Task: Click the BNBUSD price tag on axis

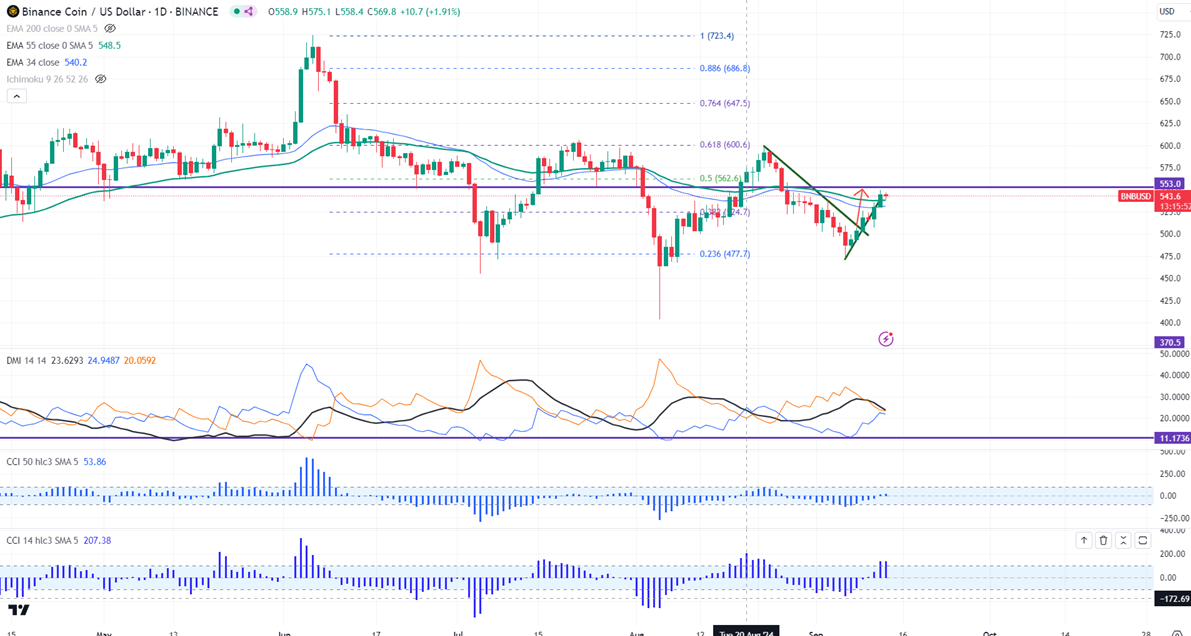Action: (x=1134, y=196)
